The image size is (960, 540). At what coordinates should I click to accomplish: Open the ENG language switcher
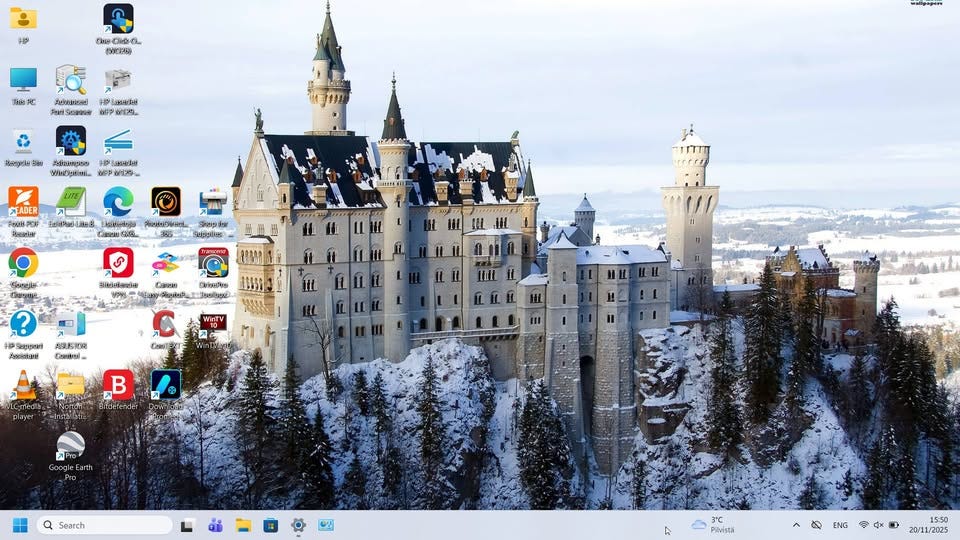840,525
